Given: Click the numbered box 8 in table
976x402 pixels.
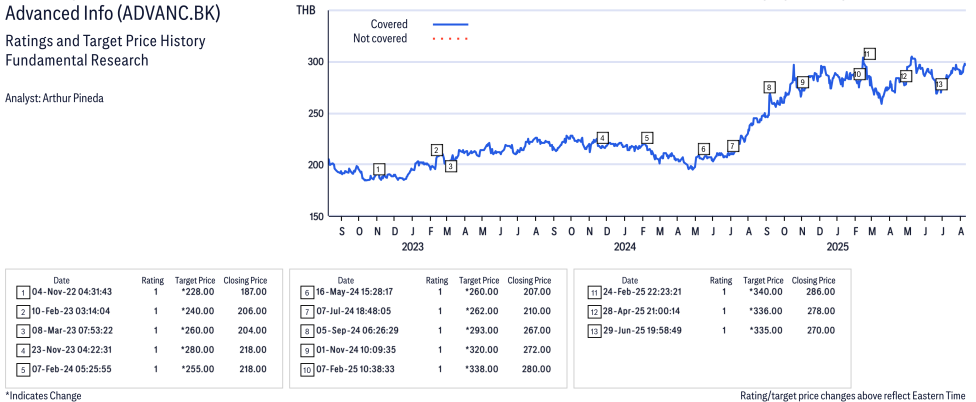Looking at the screenshot, I should pos(307,330).
